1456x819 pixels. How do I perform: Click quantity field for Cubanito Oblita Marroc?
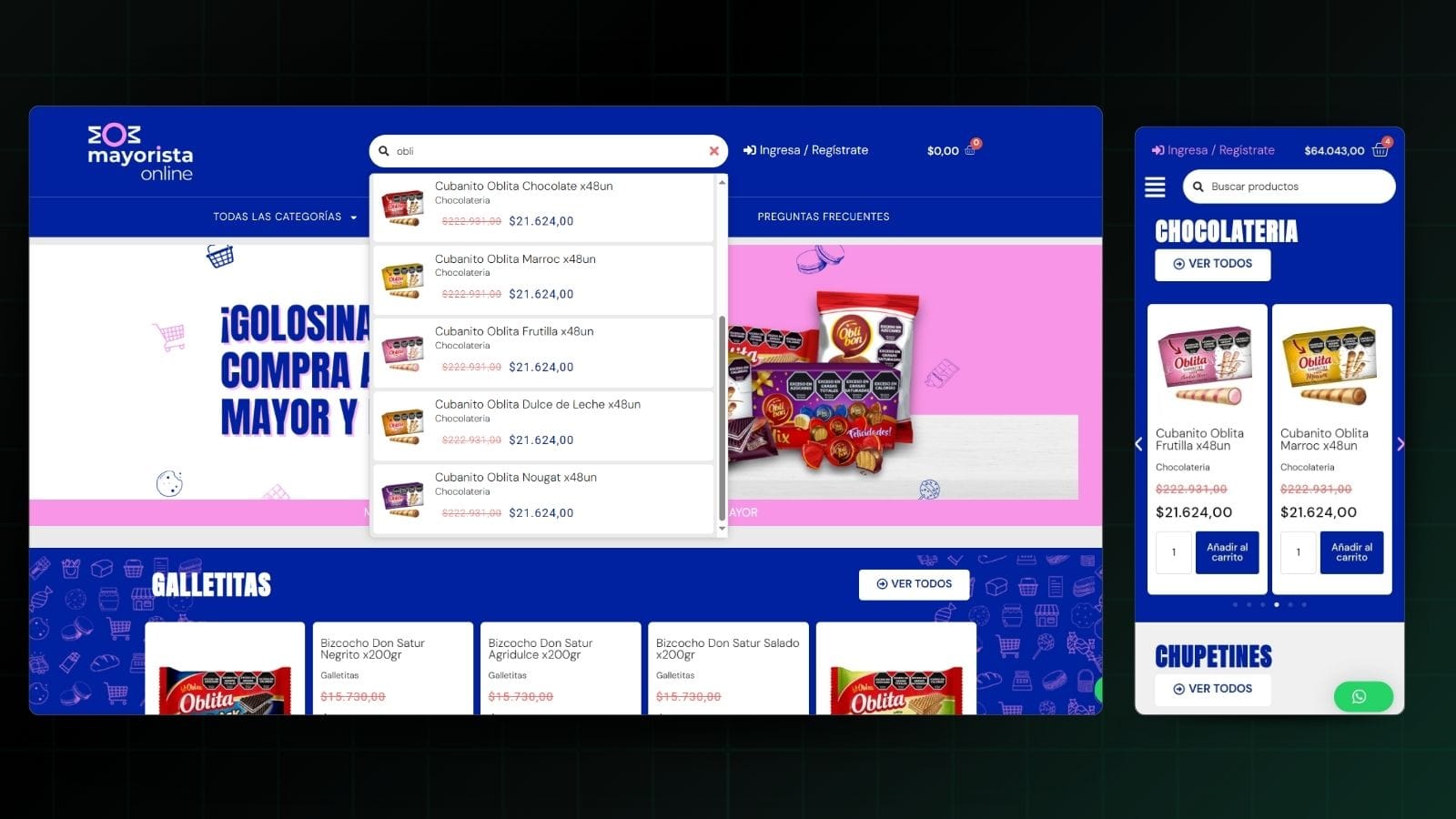(x=1298, y=552)
